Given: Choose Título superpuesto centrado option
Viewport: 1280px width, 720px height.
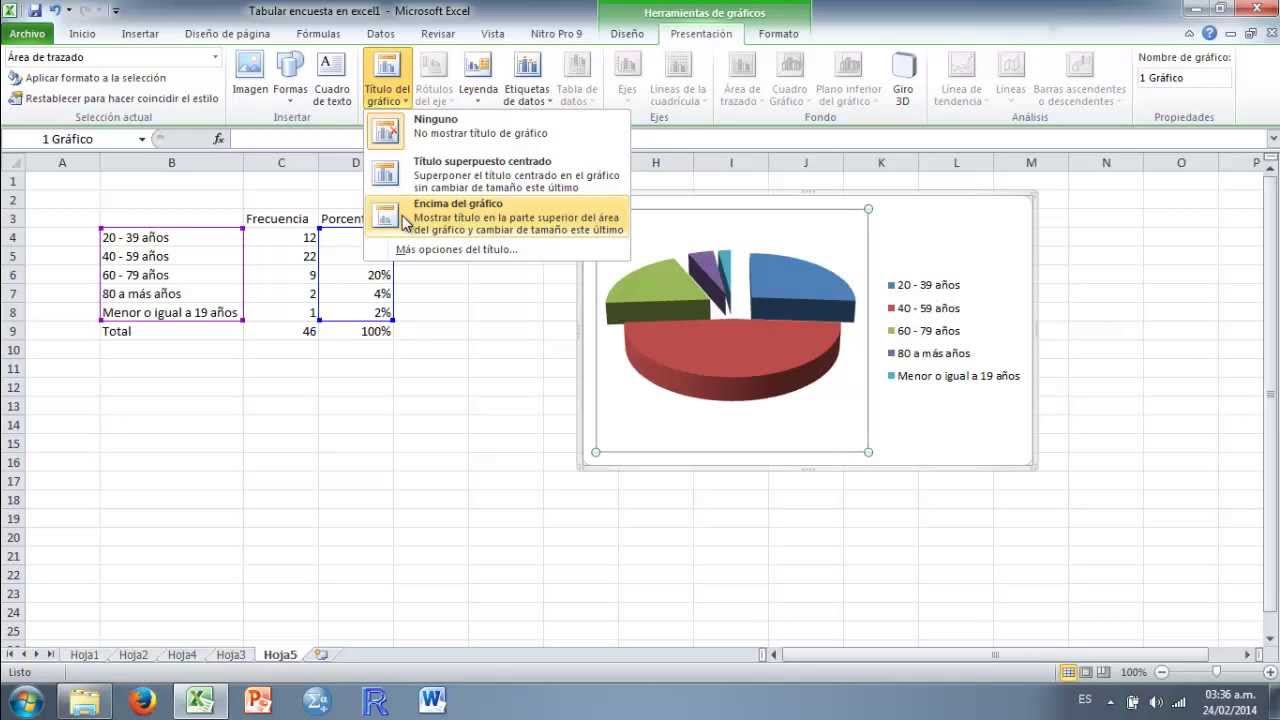Looking at the screenshot, I should pyautogui.click(x=497, y=174).
